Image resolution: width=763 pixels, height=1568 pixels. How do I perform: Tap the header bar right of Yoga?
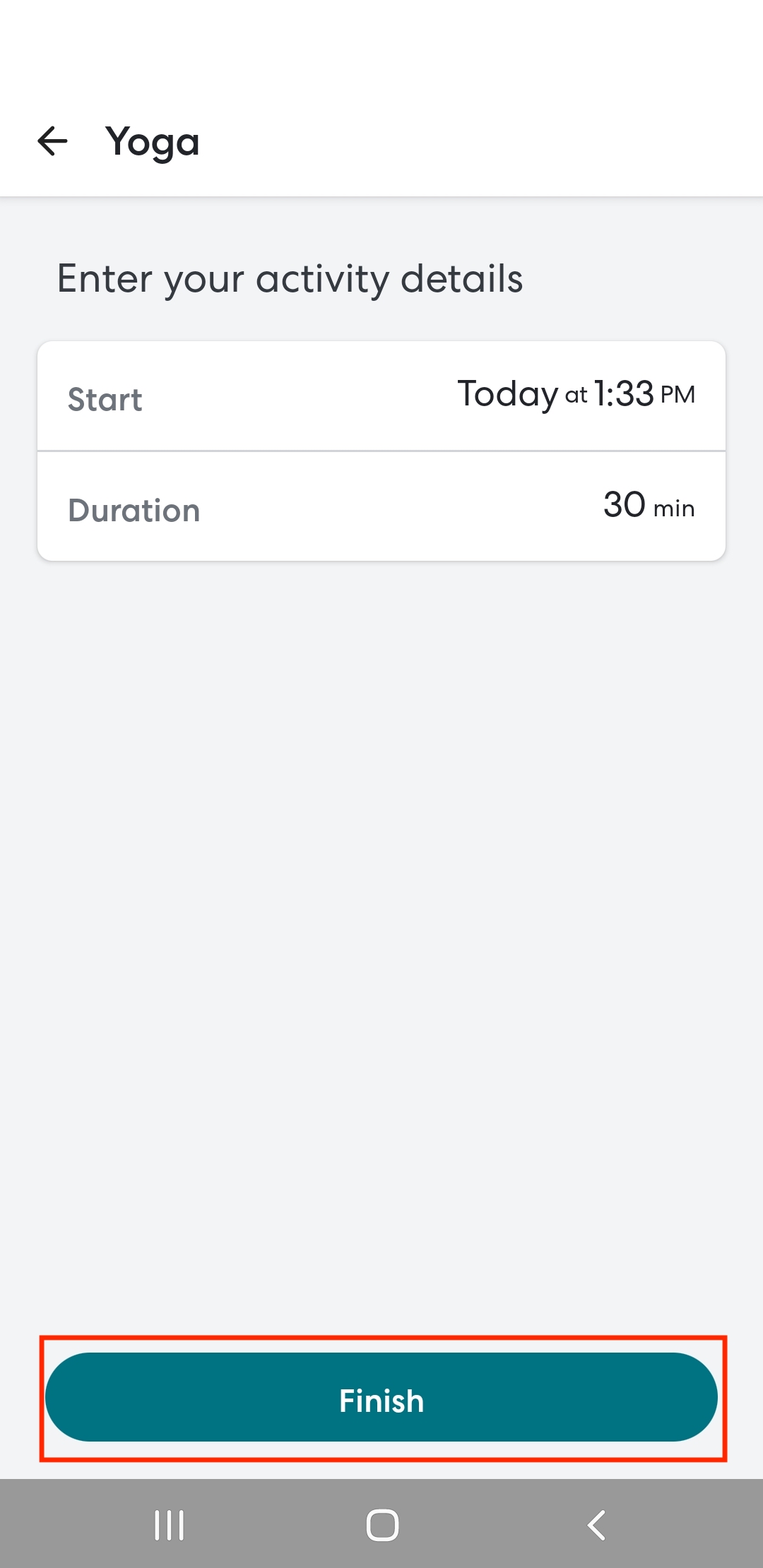[x=495, y=141]
